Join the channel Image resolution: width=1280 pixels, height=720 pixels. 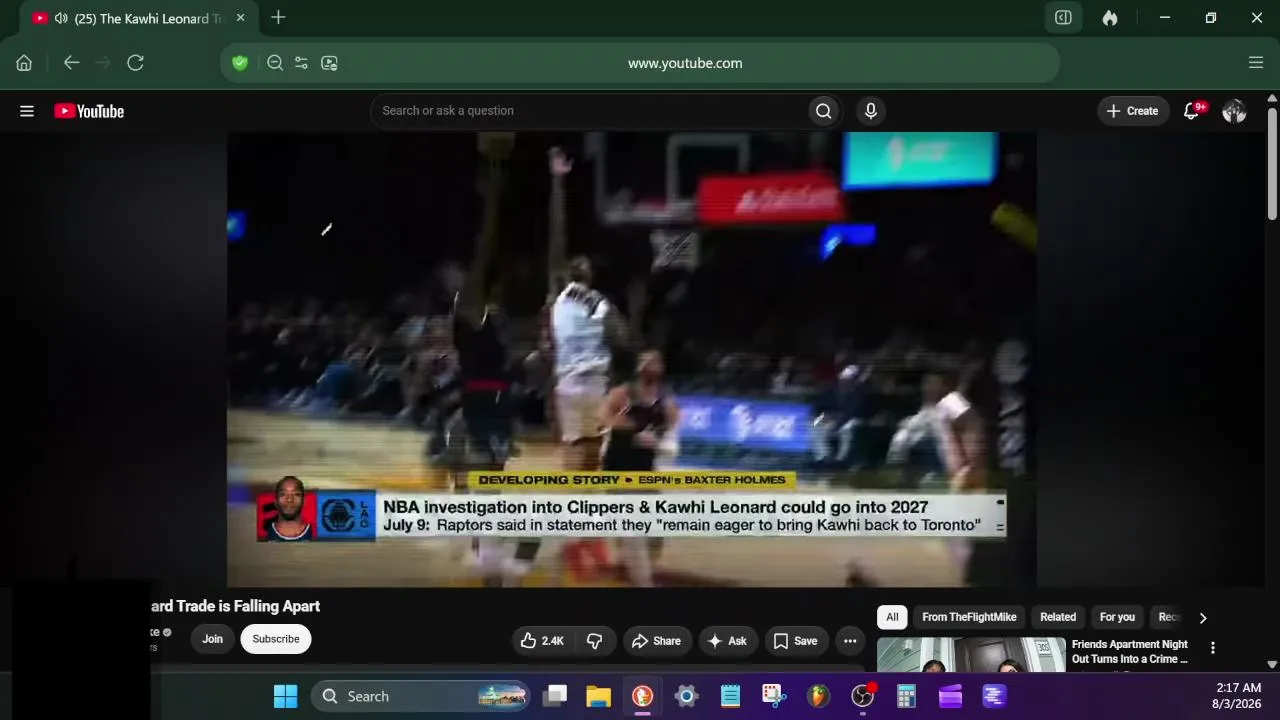212,639
